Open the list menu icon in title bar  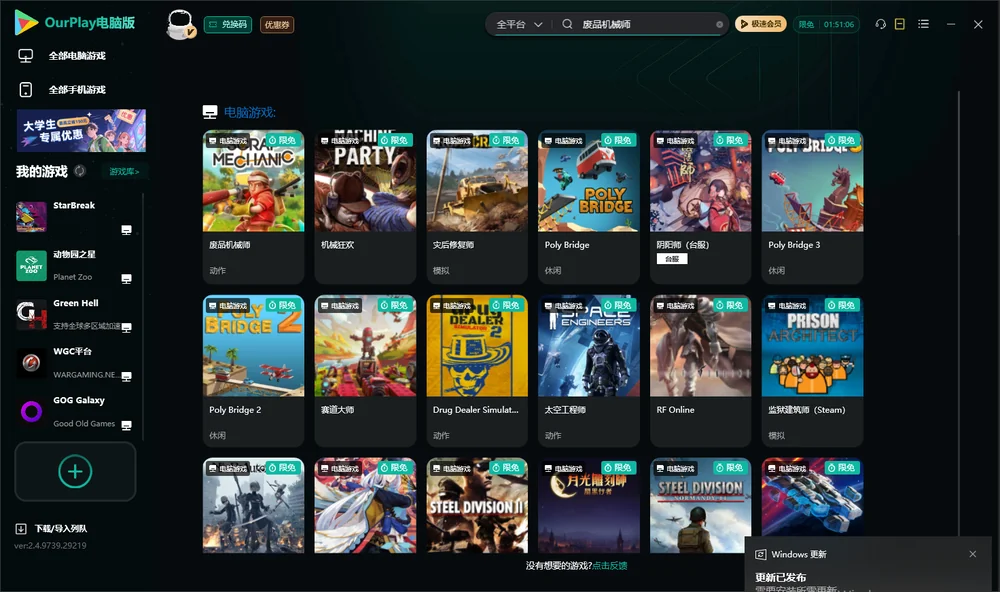coord(923,24)
